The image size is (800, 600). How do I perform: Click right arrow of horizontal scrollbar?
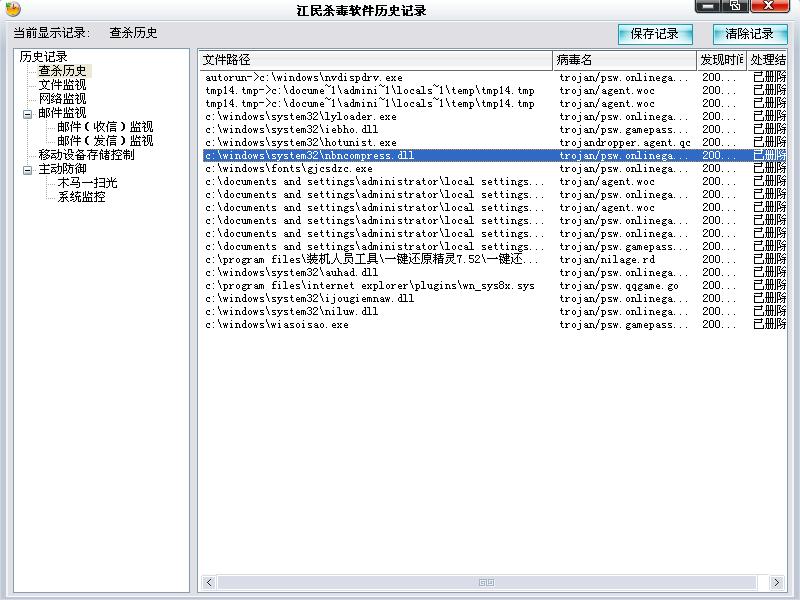click(x=777, y=582)
